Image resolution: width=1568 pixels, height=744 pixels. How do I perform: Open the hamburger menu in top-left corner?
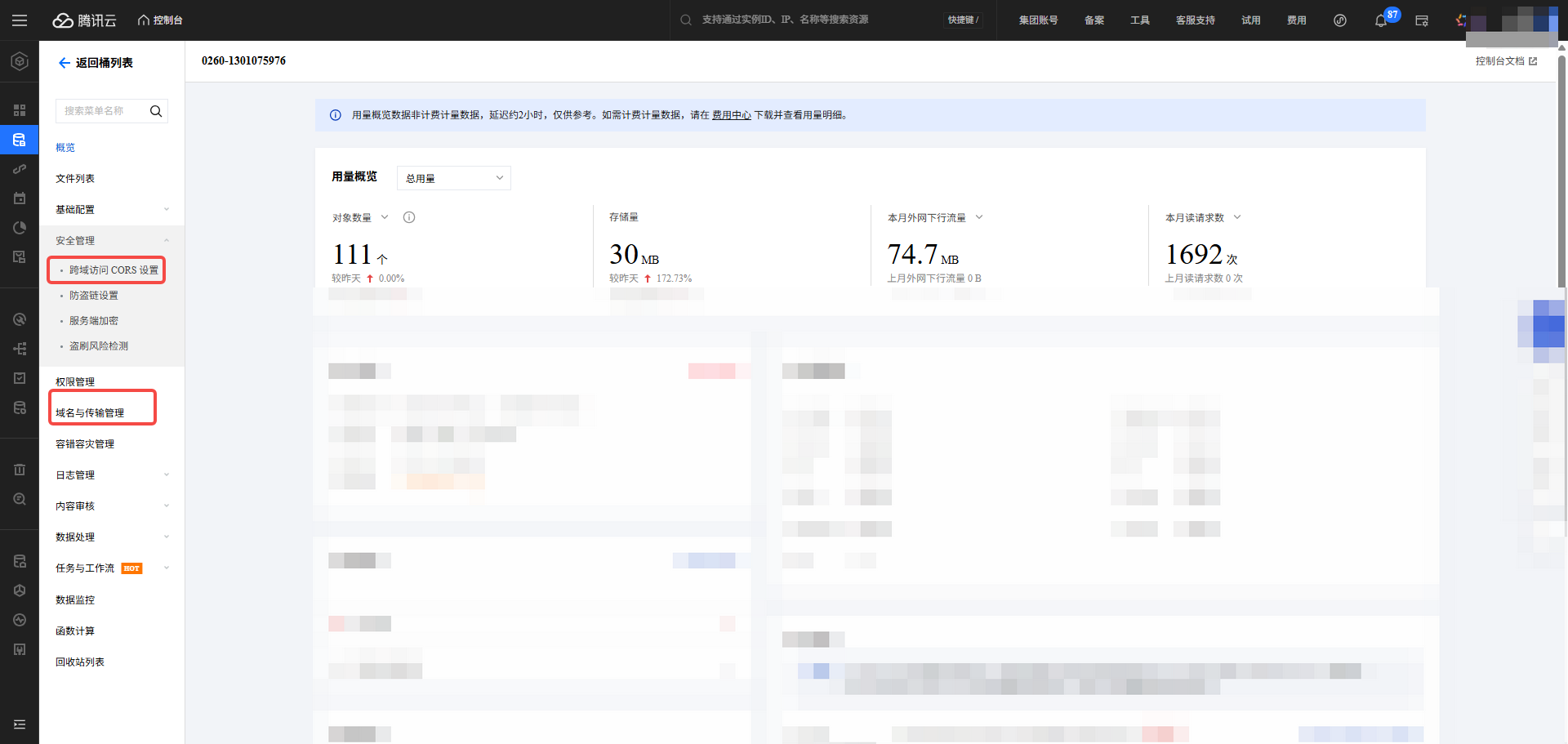click(x=20, y=20)
